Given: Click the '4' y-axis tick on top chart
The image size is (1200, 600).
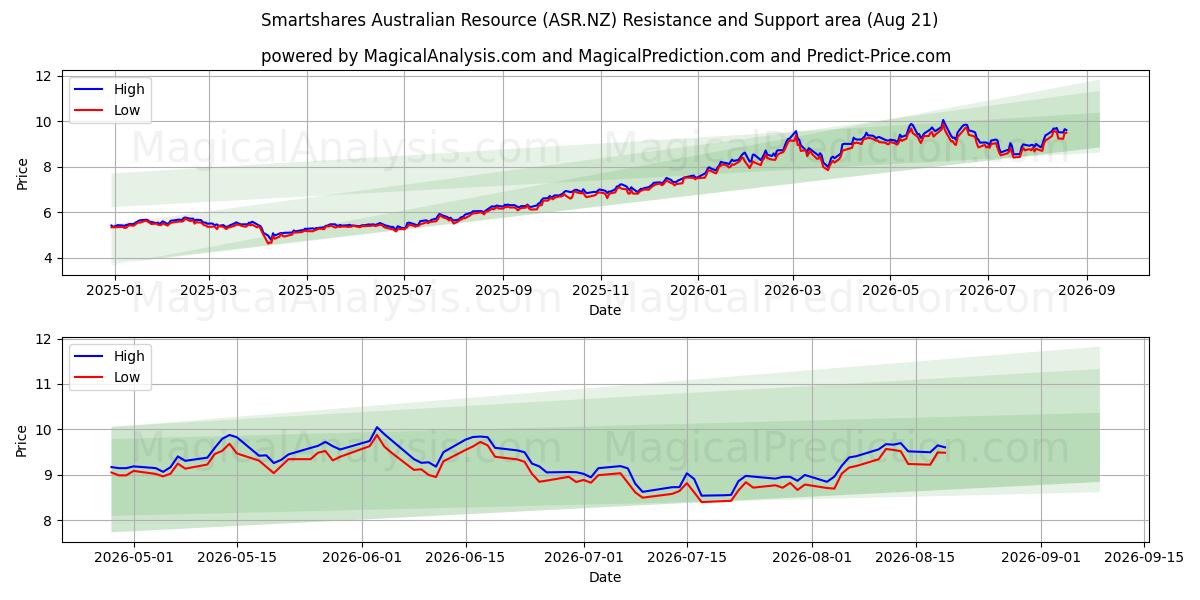Looking at the screenshot, I should (47, 258).
